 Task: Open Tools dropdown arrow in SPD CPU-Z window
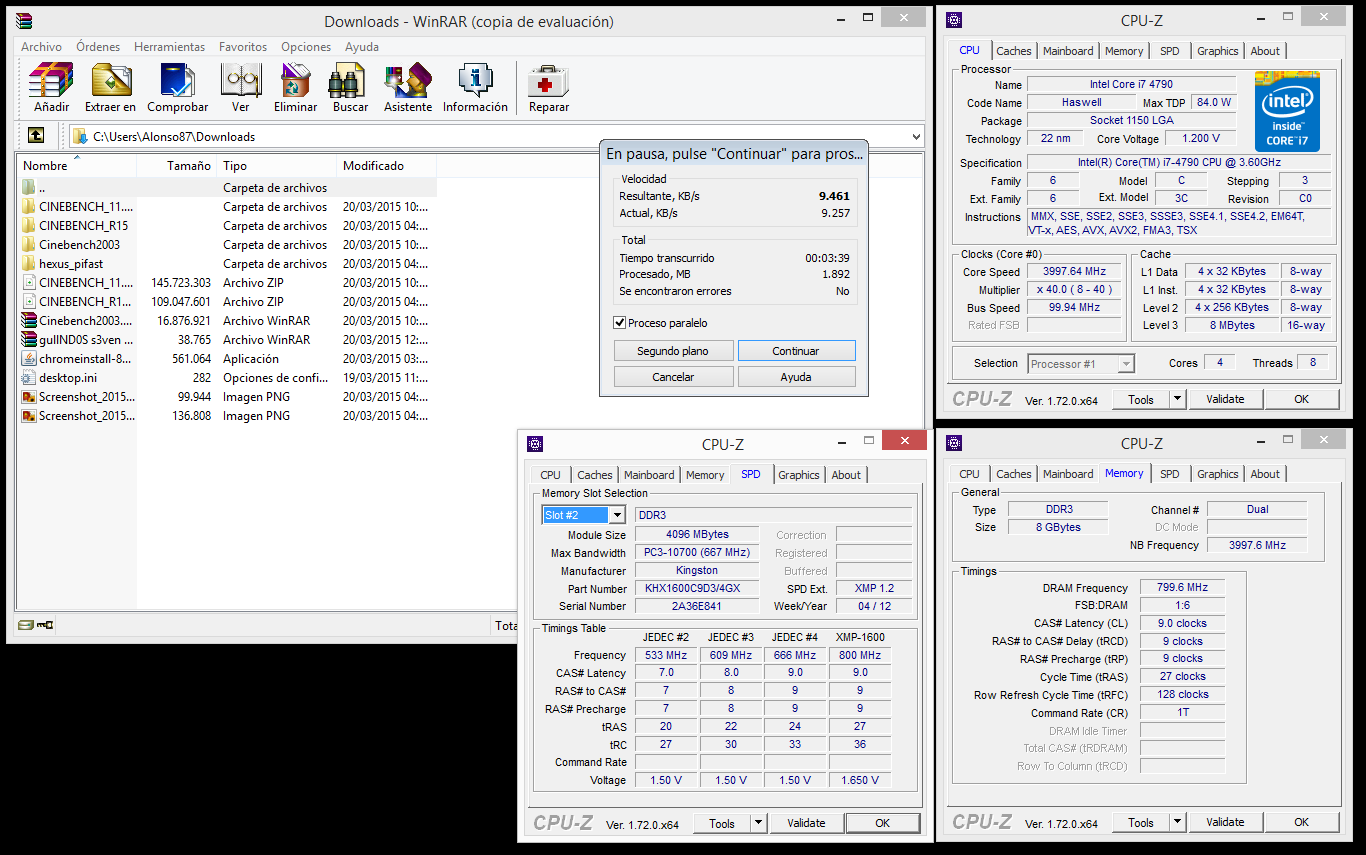[x=758, y=823]
